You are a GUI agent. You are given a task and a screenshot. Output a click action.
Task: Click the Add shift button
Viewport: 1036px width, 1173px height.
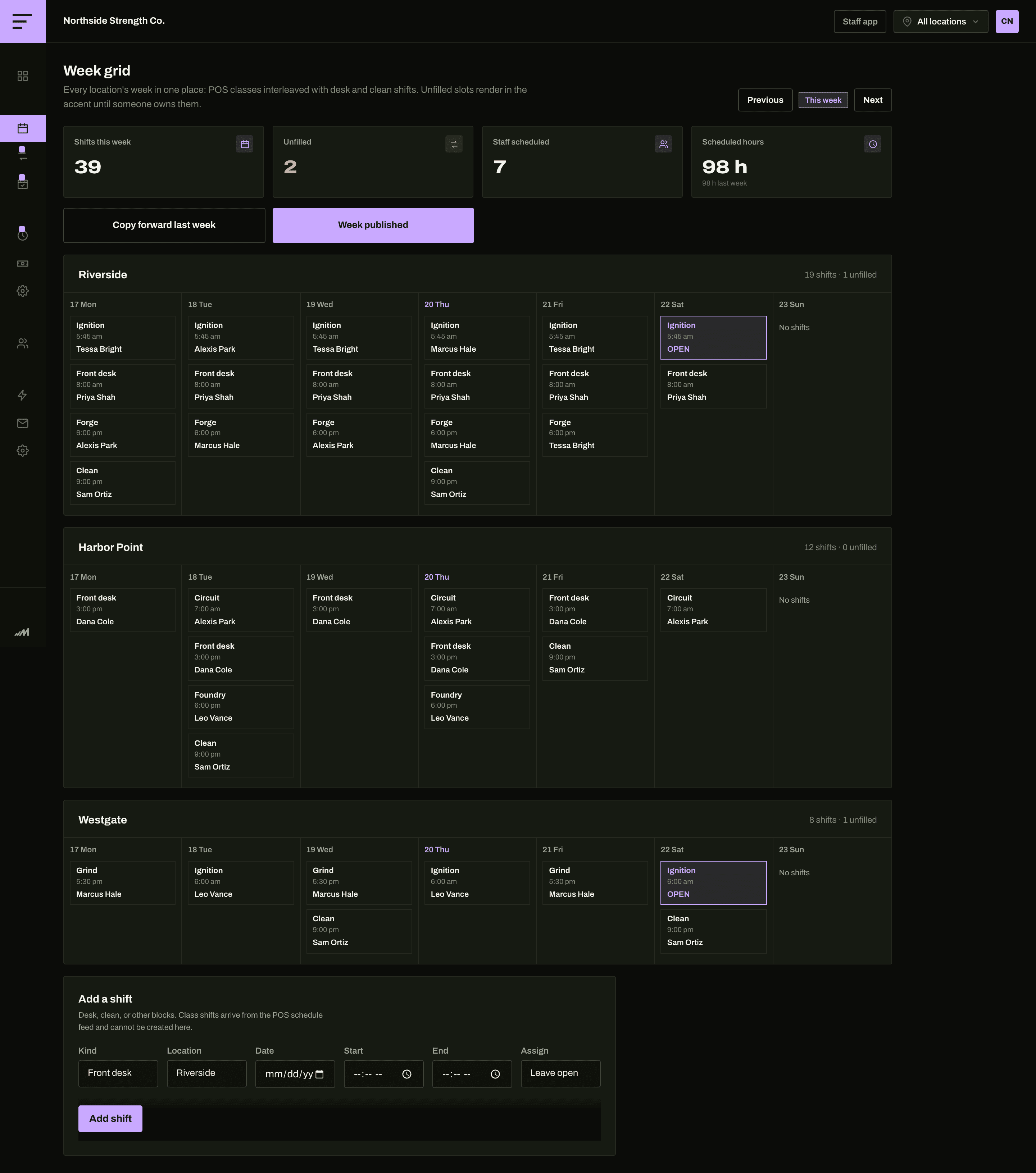pos(110,1119)
